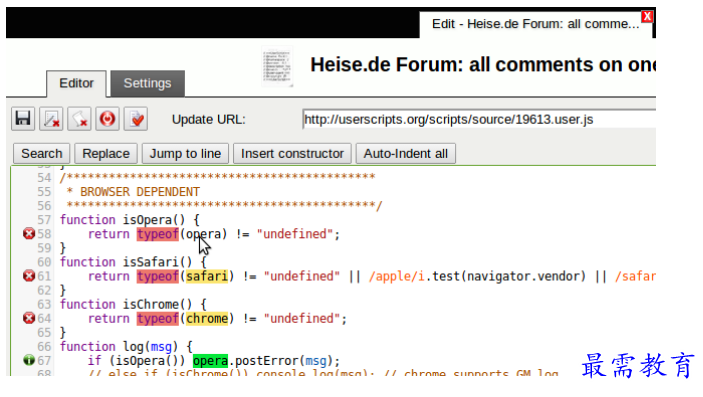Click the highlighted opera word on line 67
This screenshot has width=703, height=397.
tap(210, 361)
